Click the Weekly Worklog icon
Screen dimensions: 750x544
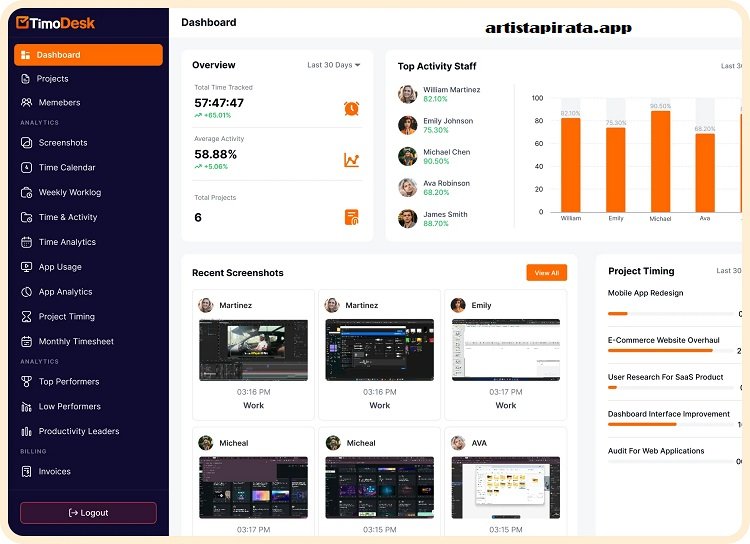tap(26, 192)
